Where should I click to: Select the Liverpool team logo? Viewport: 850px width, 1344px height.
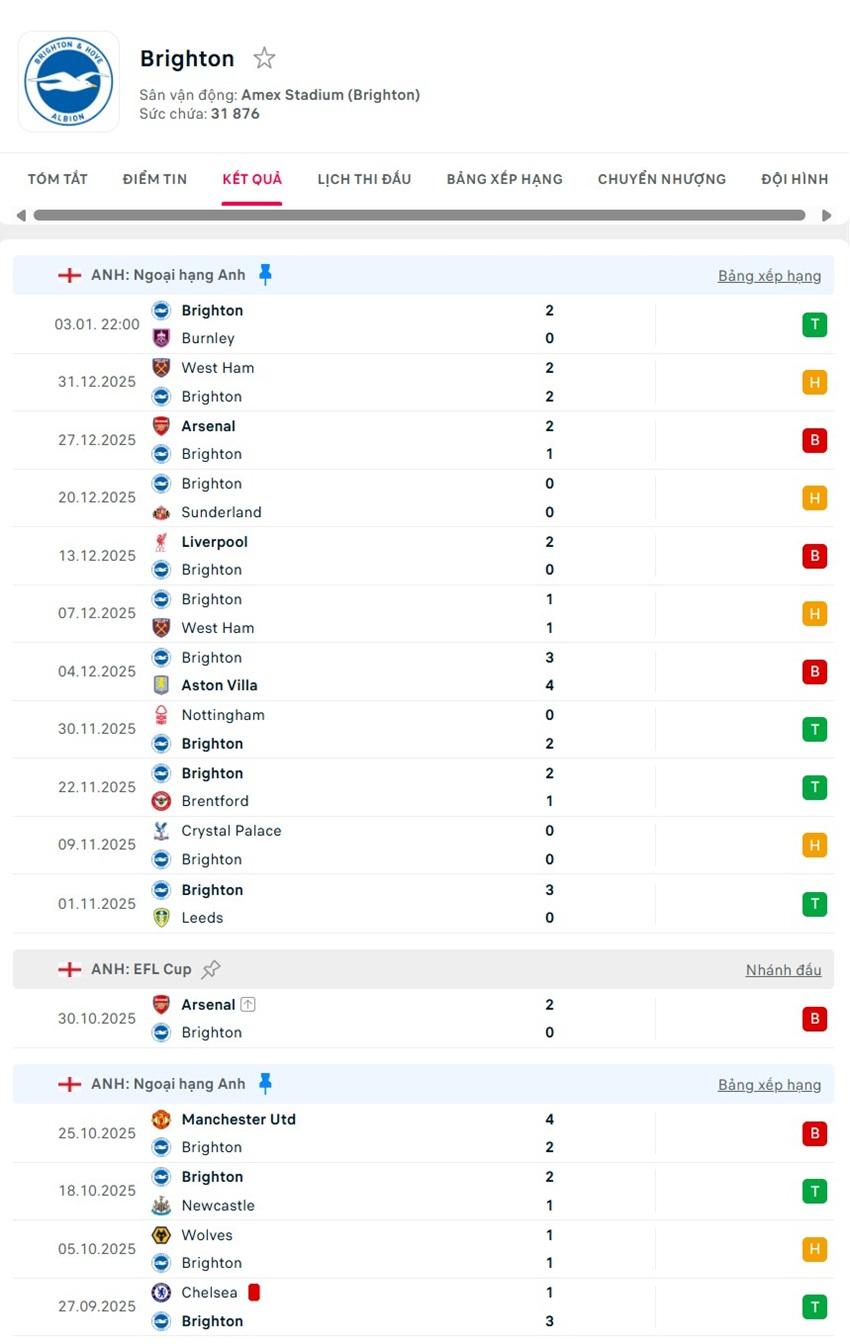coord(161,541)
